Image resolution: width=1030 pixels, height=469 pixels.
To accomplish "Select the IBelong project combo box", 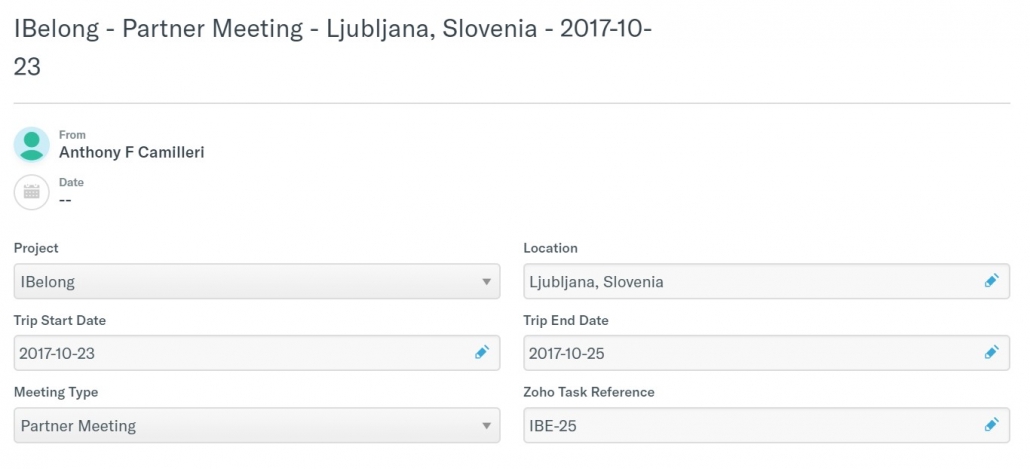I will [x=257, y=281].
